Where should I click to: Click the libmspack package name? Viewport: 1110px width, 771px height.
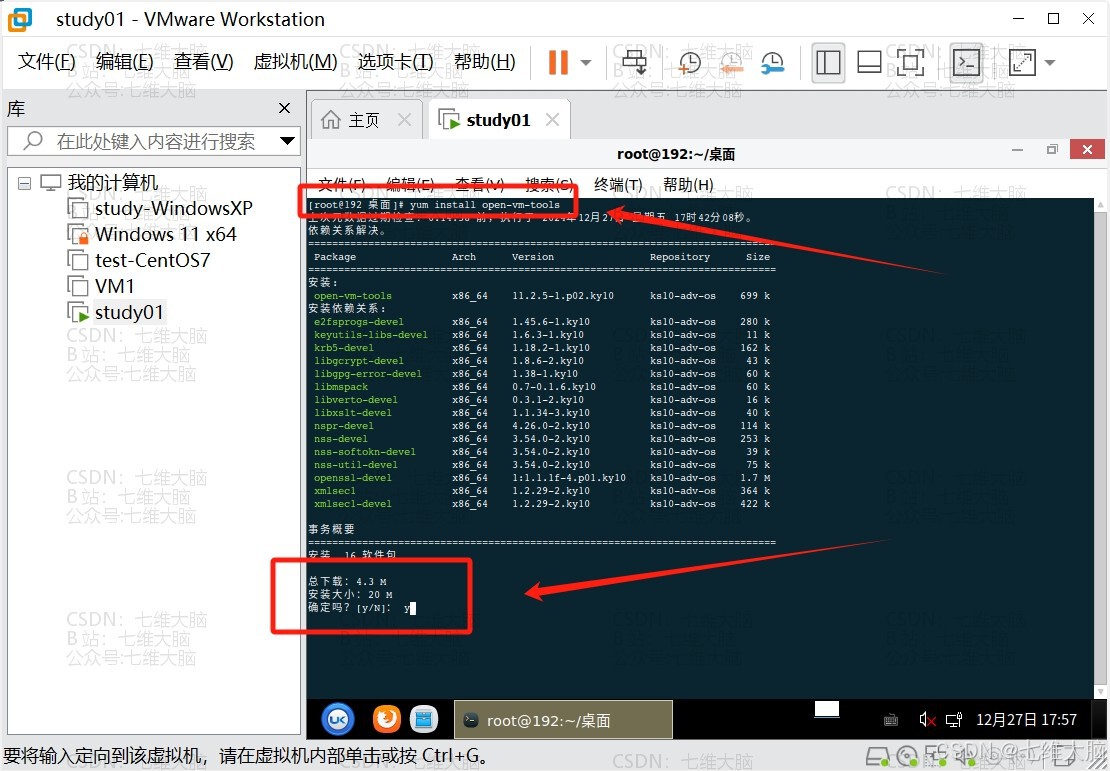pos(341,387)
